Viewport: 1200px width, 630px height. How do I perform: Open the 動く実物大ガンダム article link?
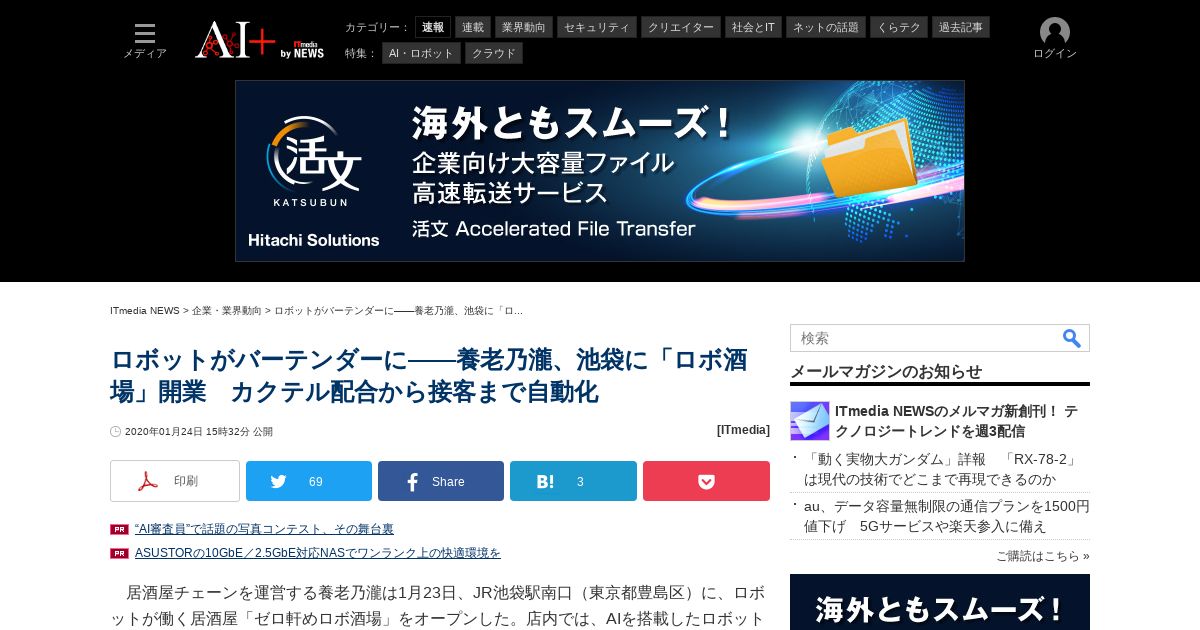pyautogui.click(x=942, y=469)
